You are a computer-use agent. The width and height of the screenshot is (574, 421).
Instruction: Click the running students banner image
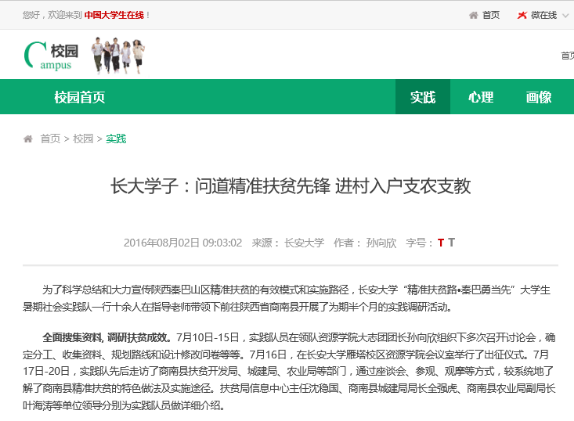pos(118,55)
